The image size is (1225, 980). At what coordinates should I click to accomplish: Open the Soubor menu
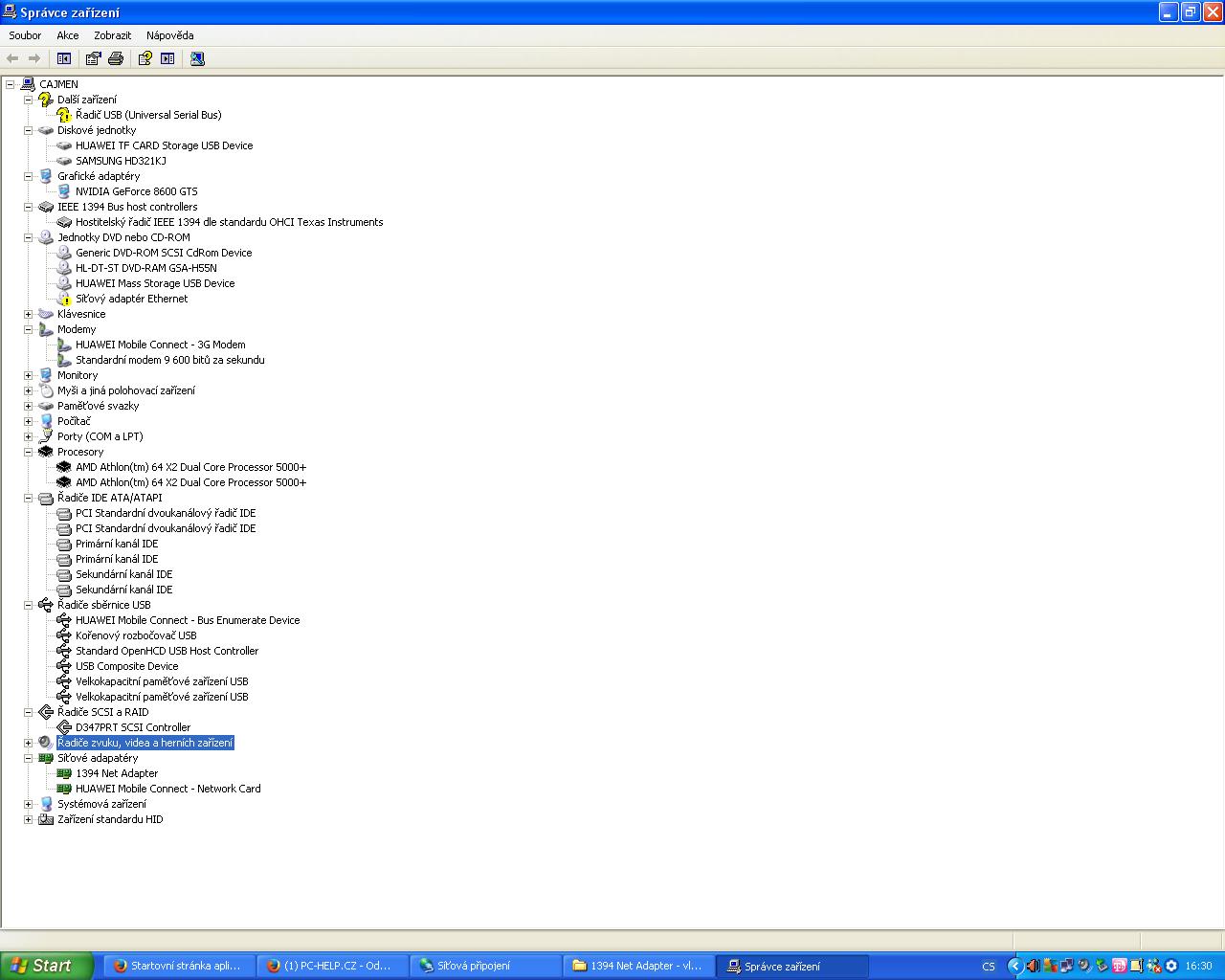(x=25, y=35)
